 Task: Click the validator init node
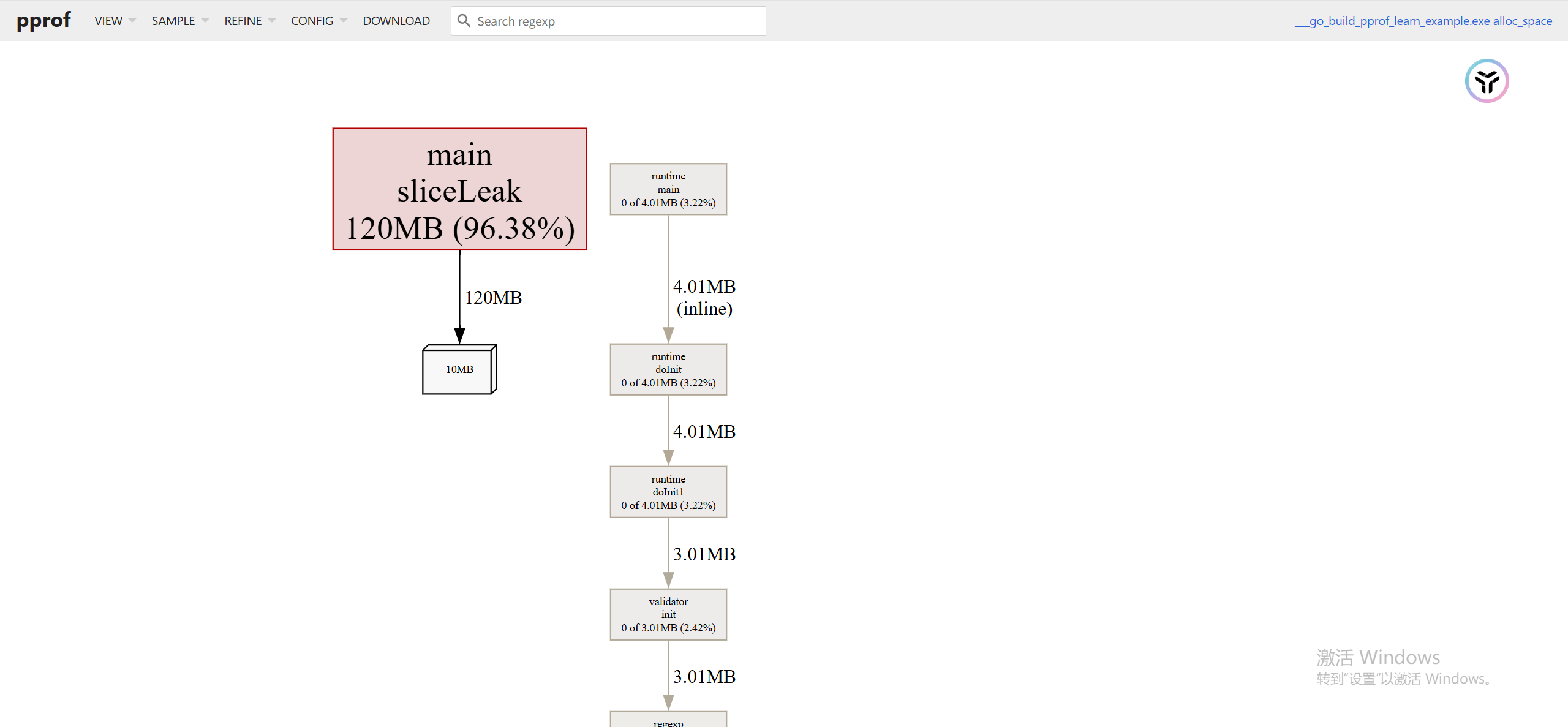(x=668, y=614)
